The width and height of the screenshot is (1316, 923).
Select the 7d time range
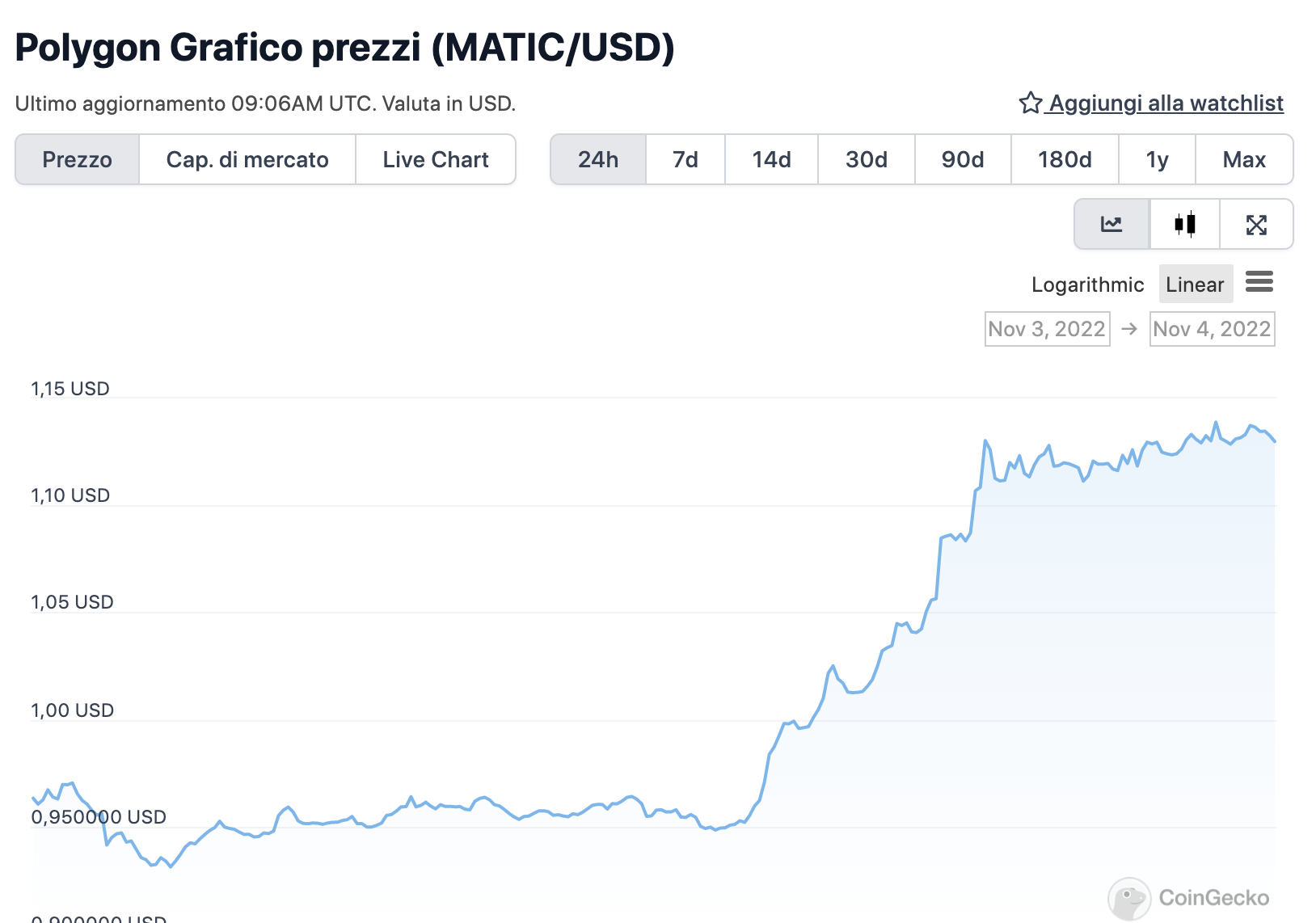685,159
